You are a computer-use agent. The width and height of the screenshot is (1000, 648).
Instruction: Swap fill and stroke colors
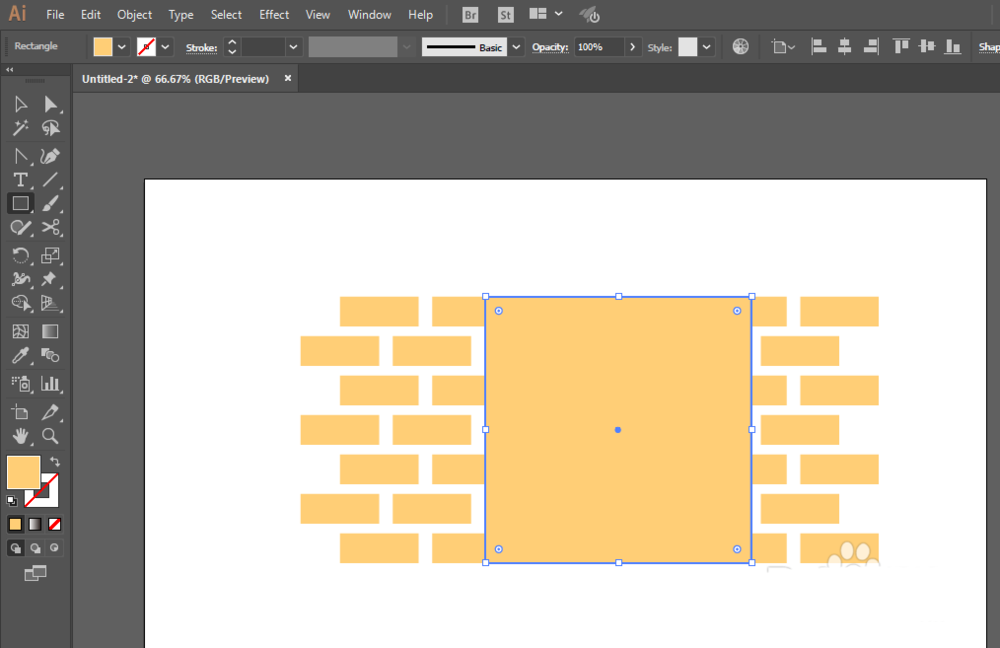[55, 461]
